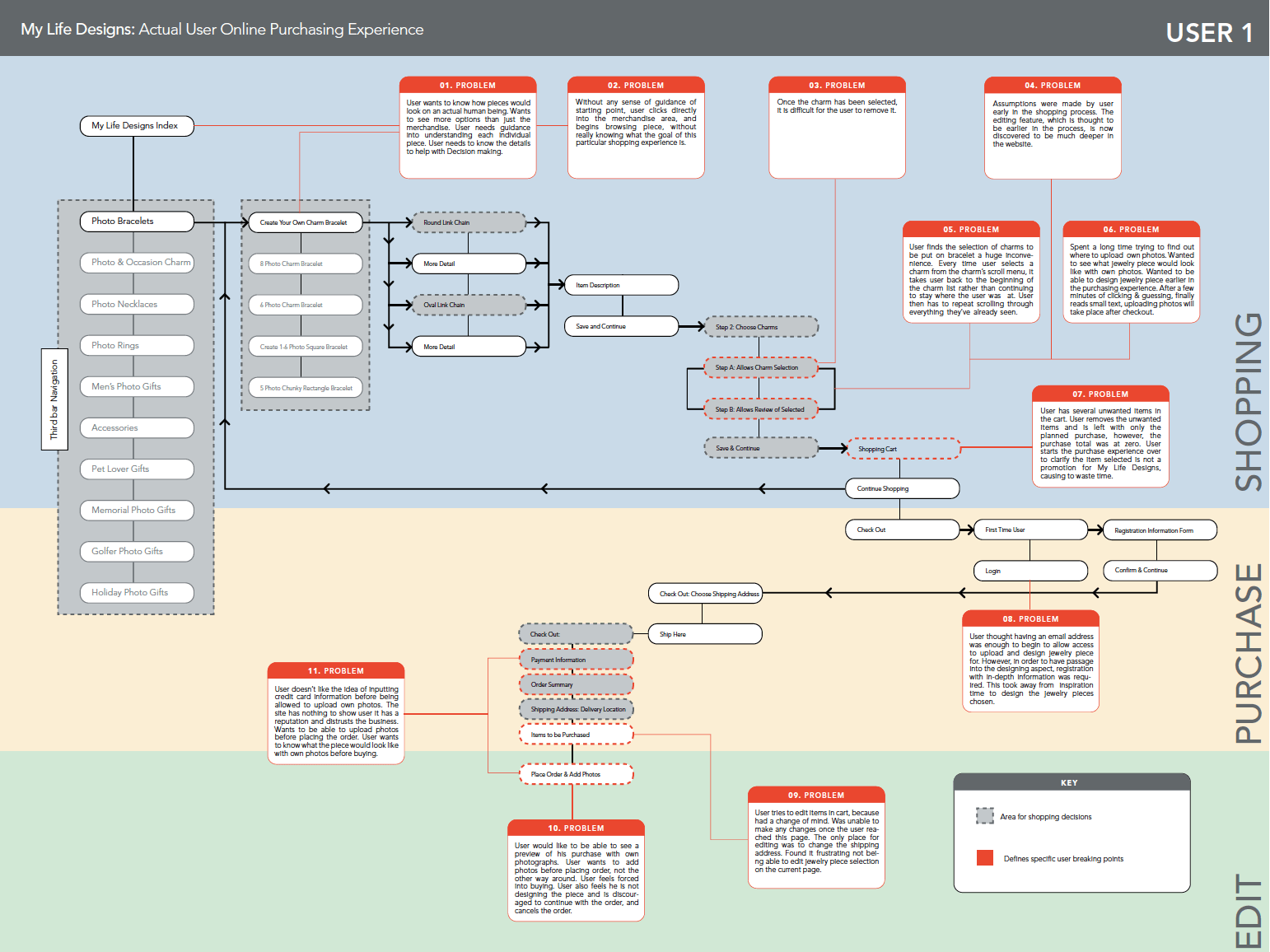Select Step A: Allows Charm Selection
Image resolution: width=1270 pixels, height=952 pixels.
pos(761,367)
